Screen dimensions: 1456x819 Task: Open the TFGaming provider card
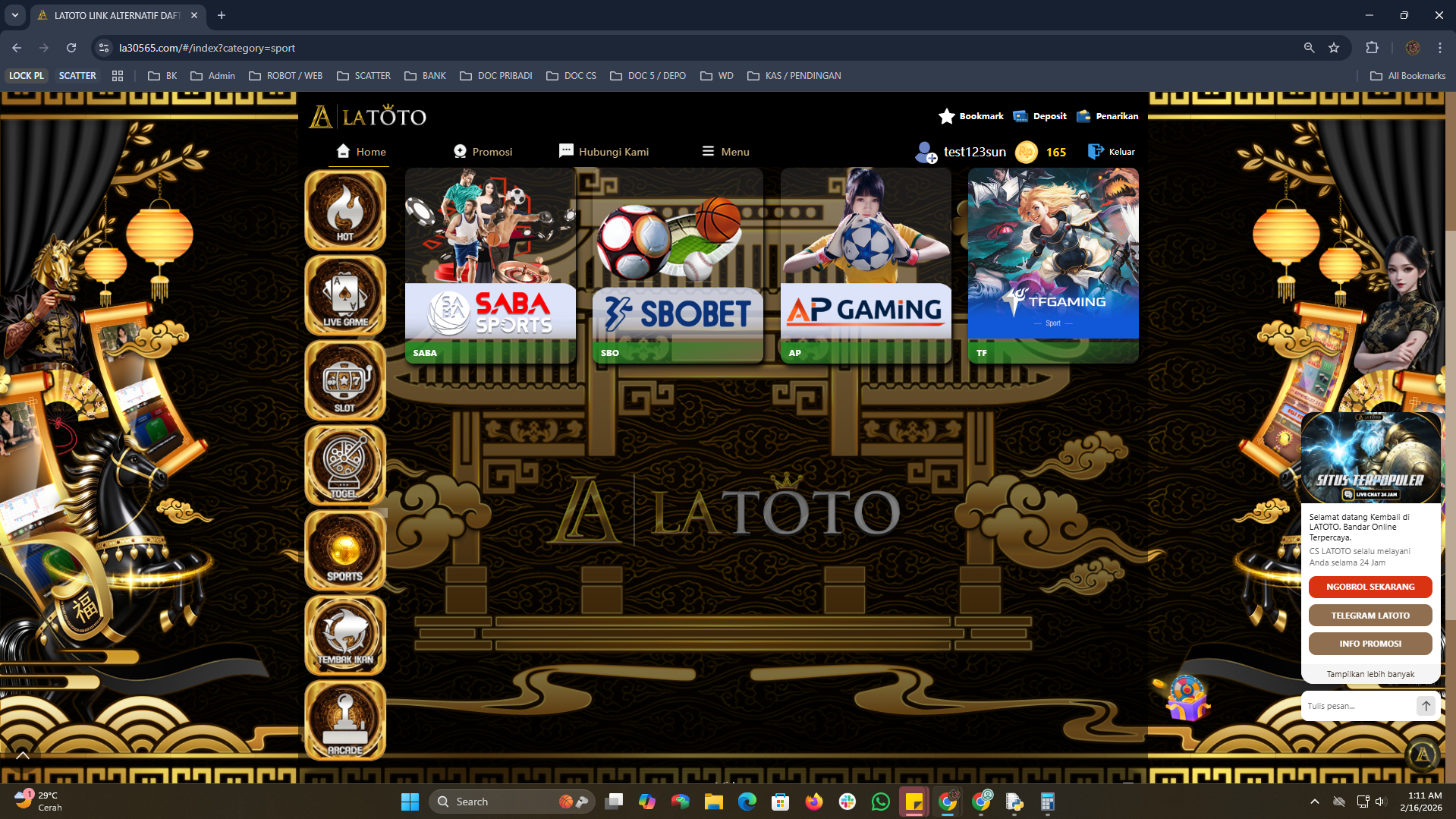click(1053, 266)
